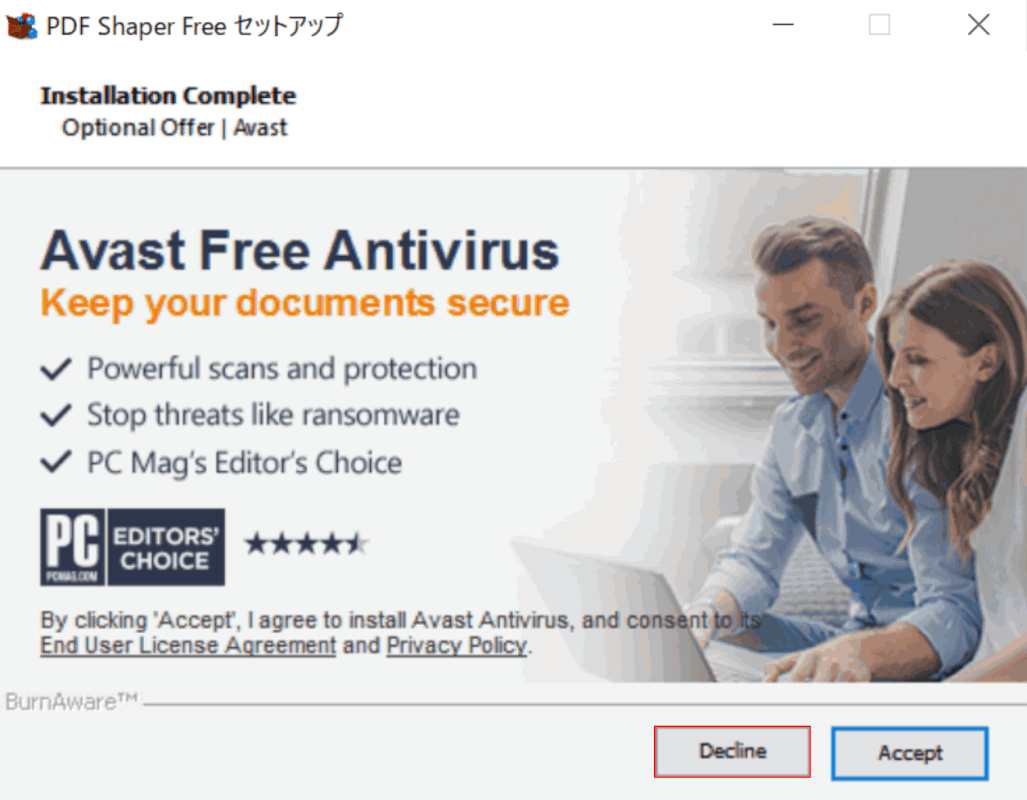Click the checkmark beside Stop threats like ransomware
This screenshot has width=1027, height=800.
pyautogui.click(x=56, y=415)
